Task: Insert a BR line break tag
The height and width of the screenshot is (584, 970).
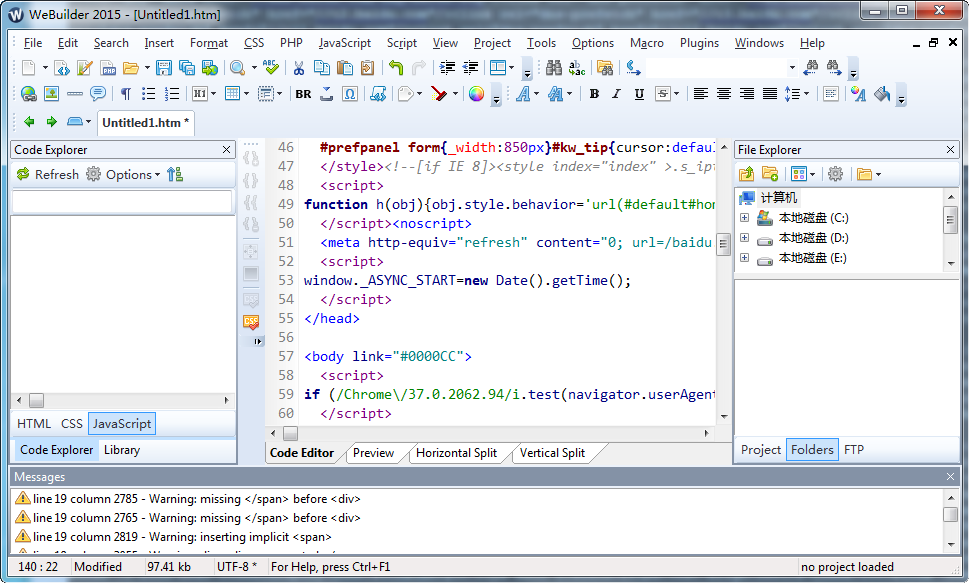Action: pyautogui.click(x=302, y=93)
